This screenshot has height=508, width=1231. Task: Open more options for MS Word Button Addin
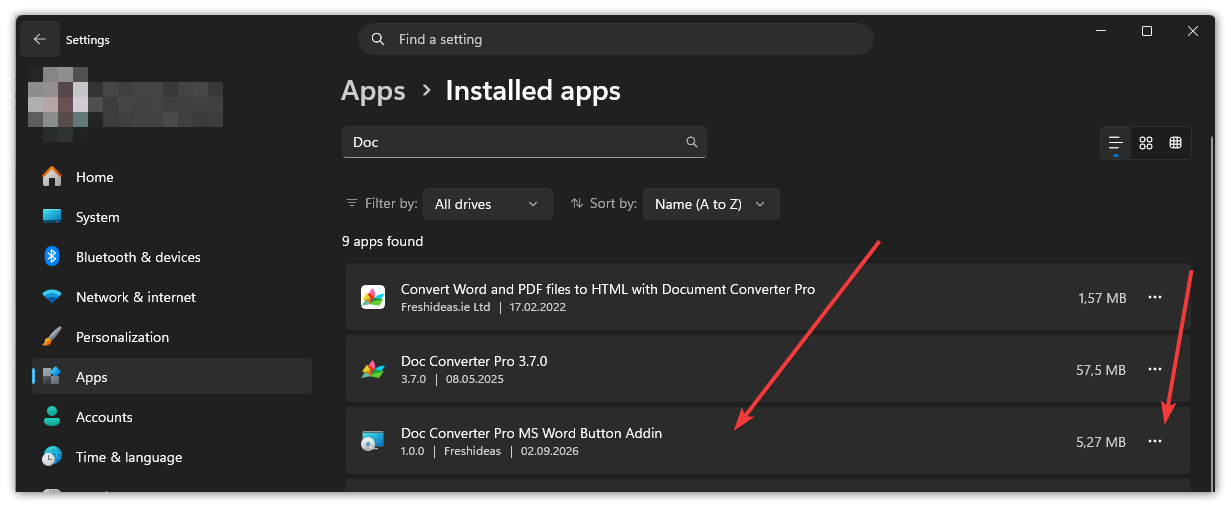[1155, 441]
